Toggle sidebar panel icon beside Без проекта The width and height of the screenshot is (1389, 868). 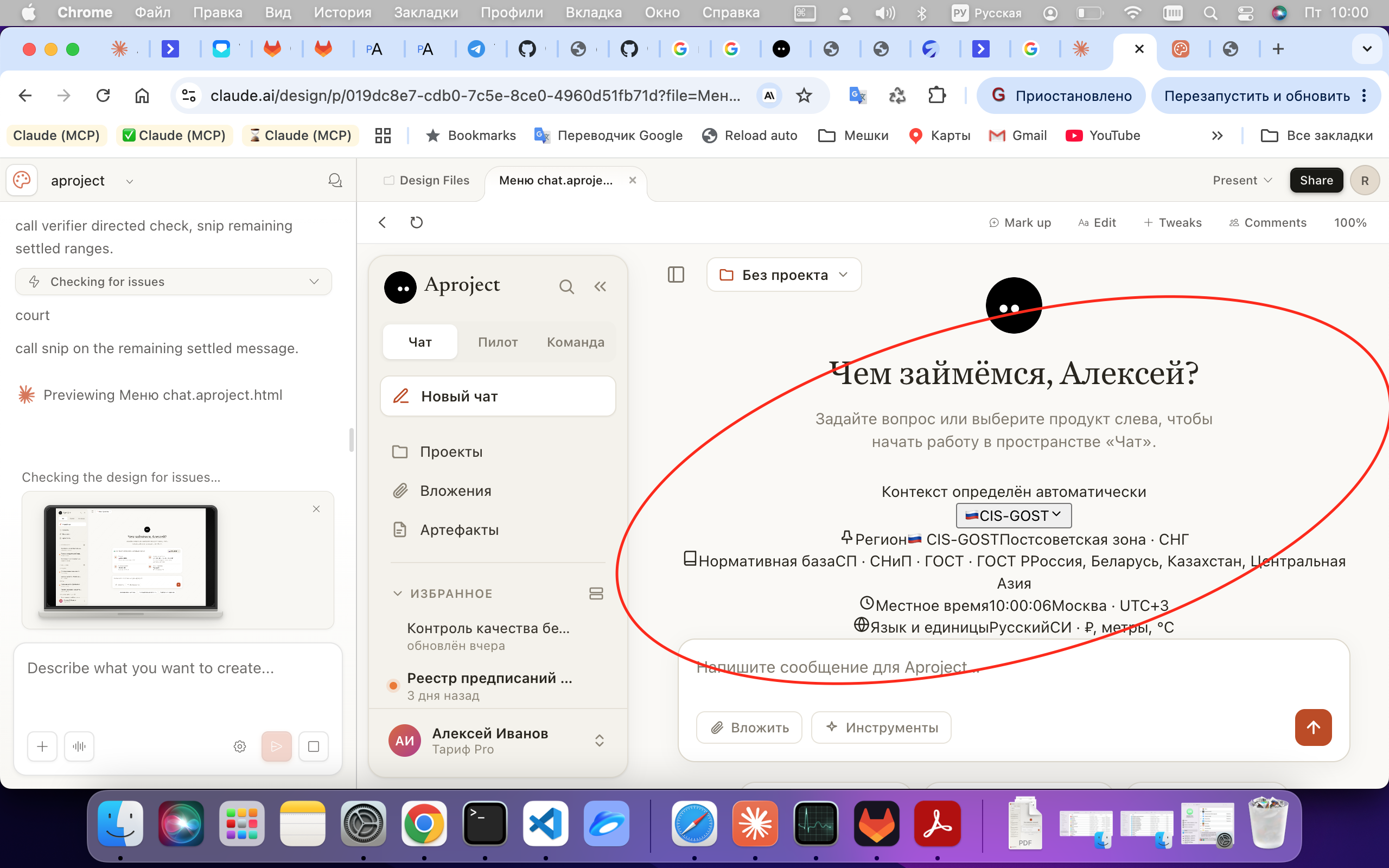point(676,275)
